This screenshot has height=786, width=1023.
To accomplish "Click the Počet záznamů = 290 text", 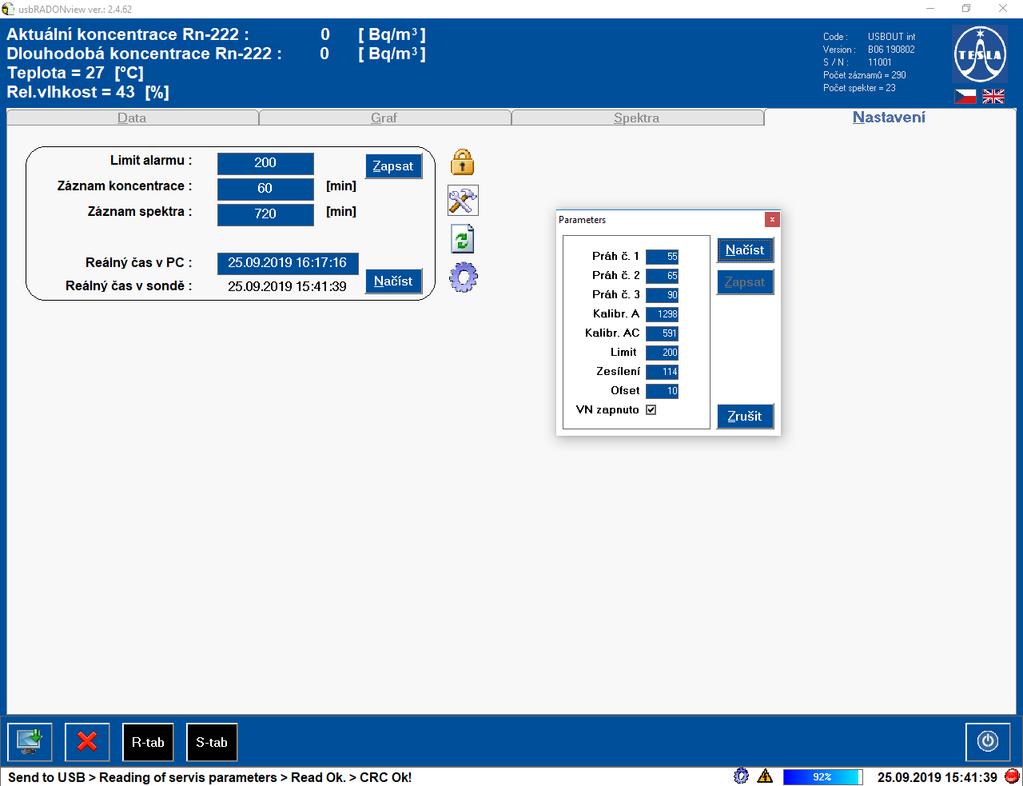I will tap(864, 75).
